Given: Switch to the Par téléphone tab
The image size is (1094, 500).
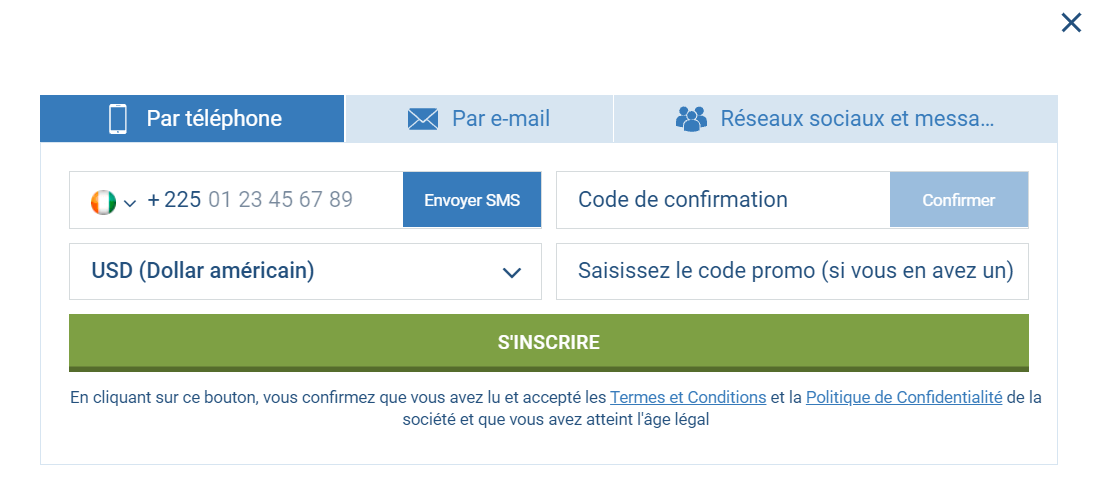Looking at the screenshot, I should pyautogui.click(x=192, y=119).
